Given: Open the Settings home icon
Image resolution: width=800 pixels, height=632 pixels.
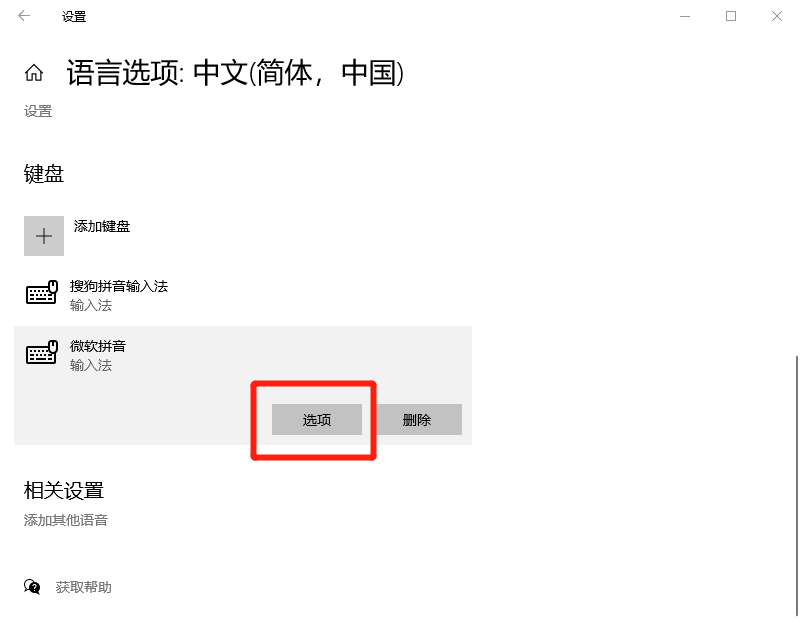Looking at the screenshot, I should pyautogui.click(x=34, y=72).
